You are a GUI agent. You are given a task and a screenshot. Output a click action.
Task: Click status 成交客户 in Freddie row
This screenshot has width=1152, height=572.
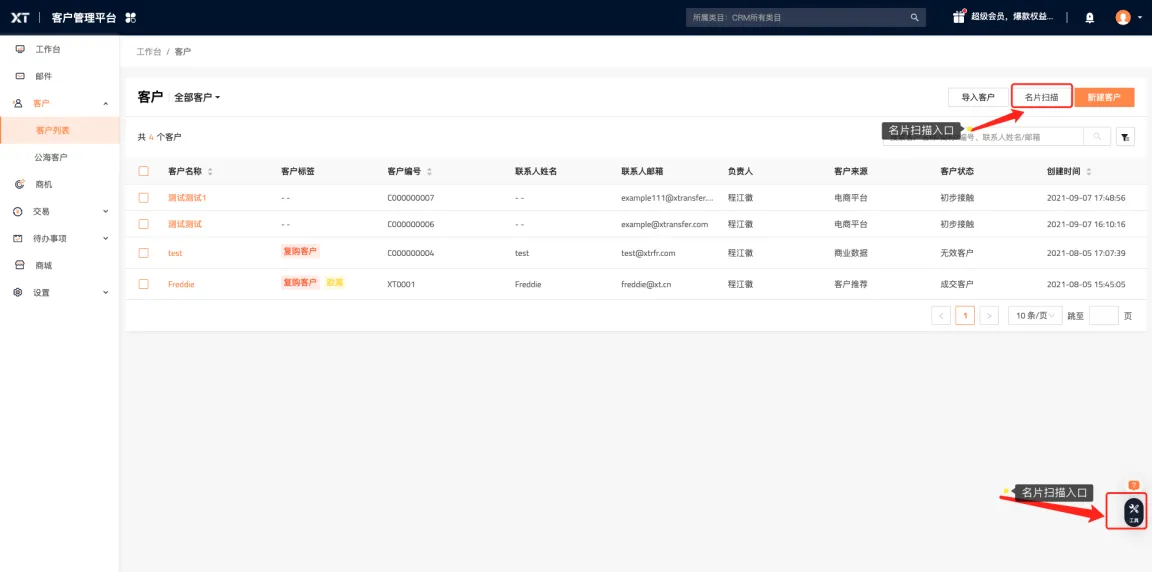[957, 284]
